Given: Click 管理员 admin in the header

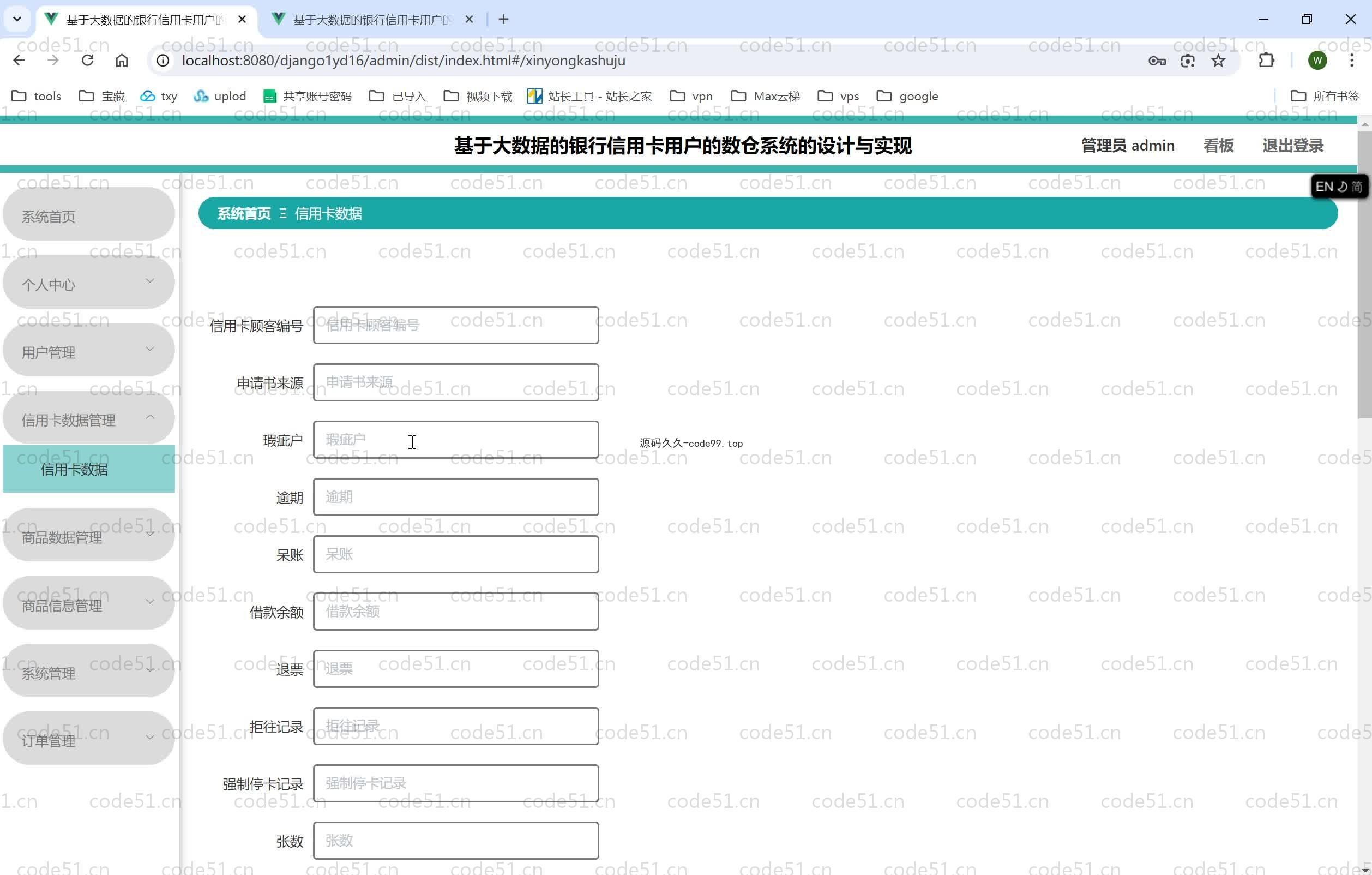Looking at the screenshot, I should tap(1128, 146).
